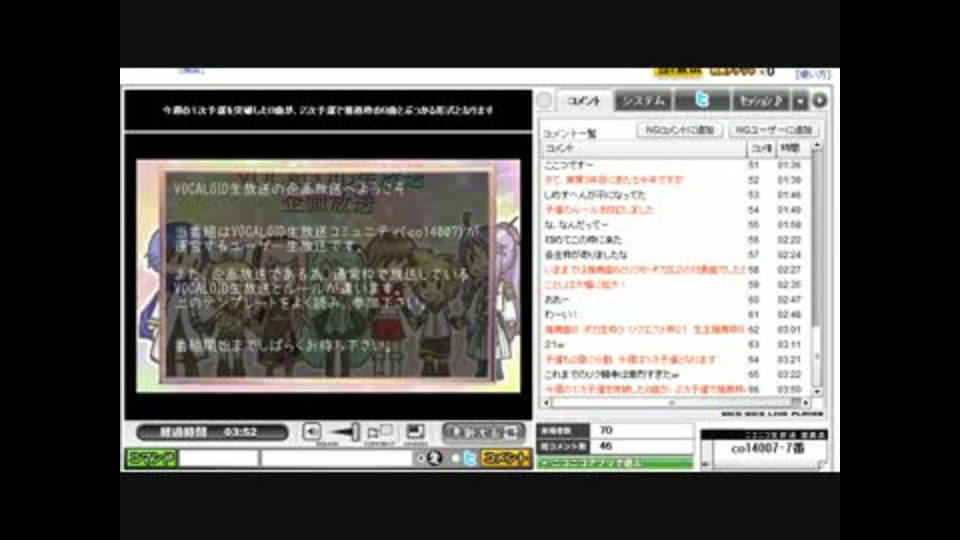Select red comment row number 66
Screen dimensions: 960x540
click(x=675, y=389)
